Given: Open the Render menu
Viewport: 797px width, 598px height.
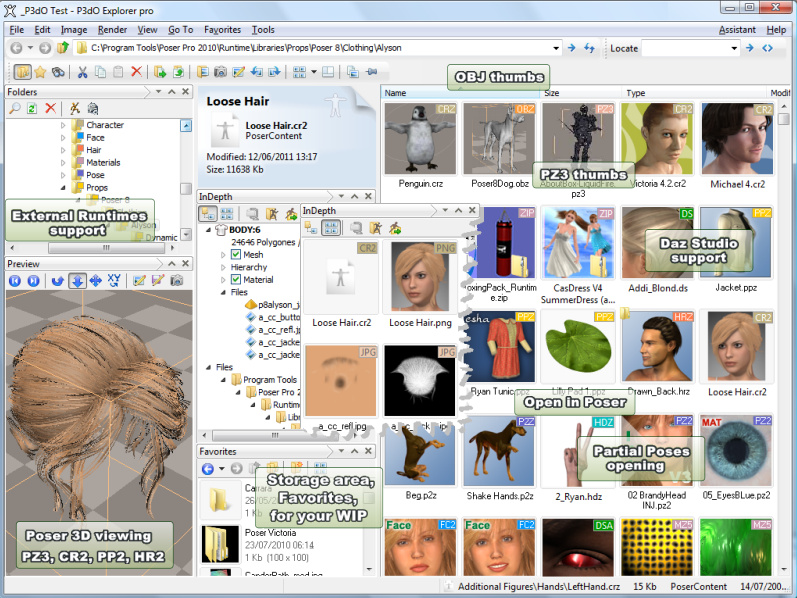Looking at the screenshot, I should 112,30.
